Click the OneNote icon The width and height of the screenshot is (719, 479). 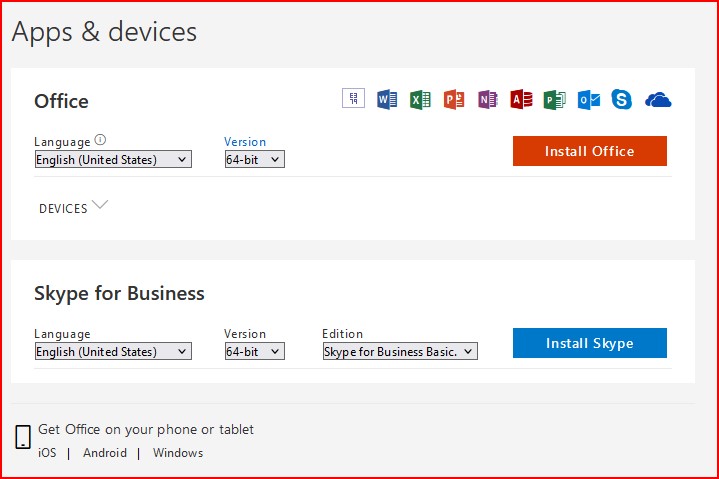click(x=487, y=99)
